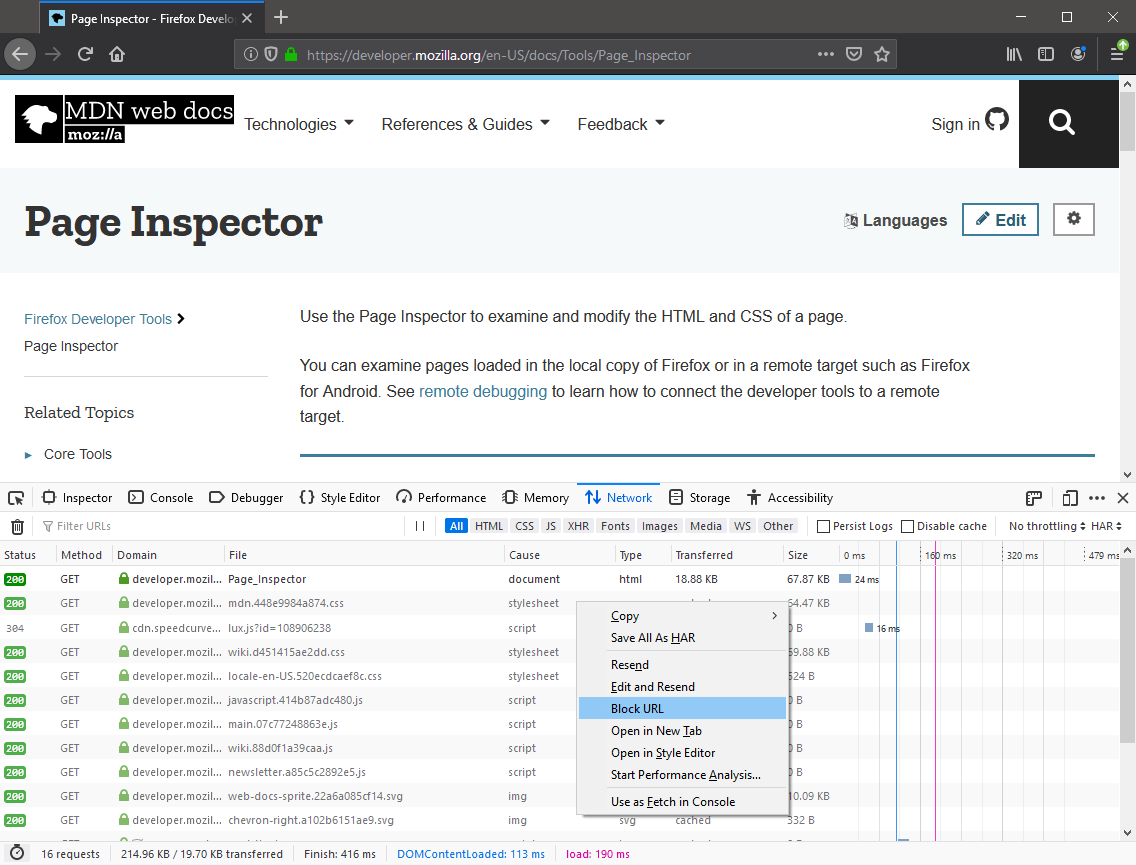The height and width of the screenshot is (865, 1136).
Task: Follow the remote debugging link
Action: 483,391
